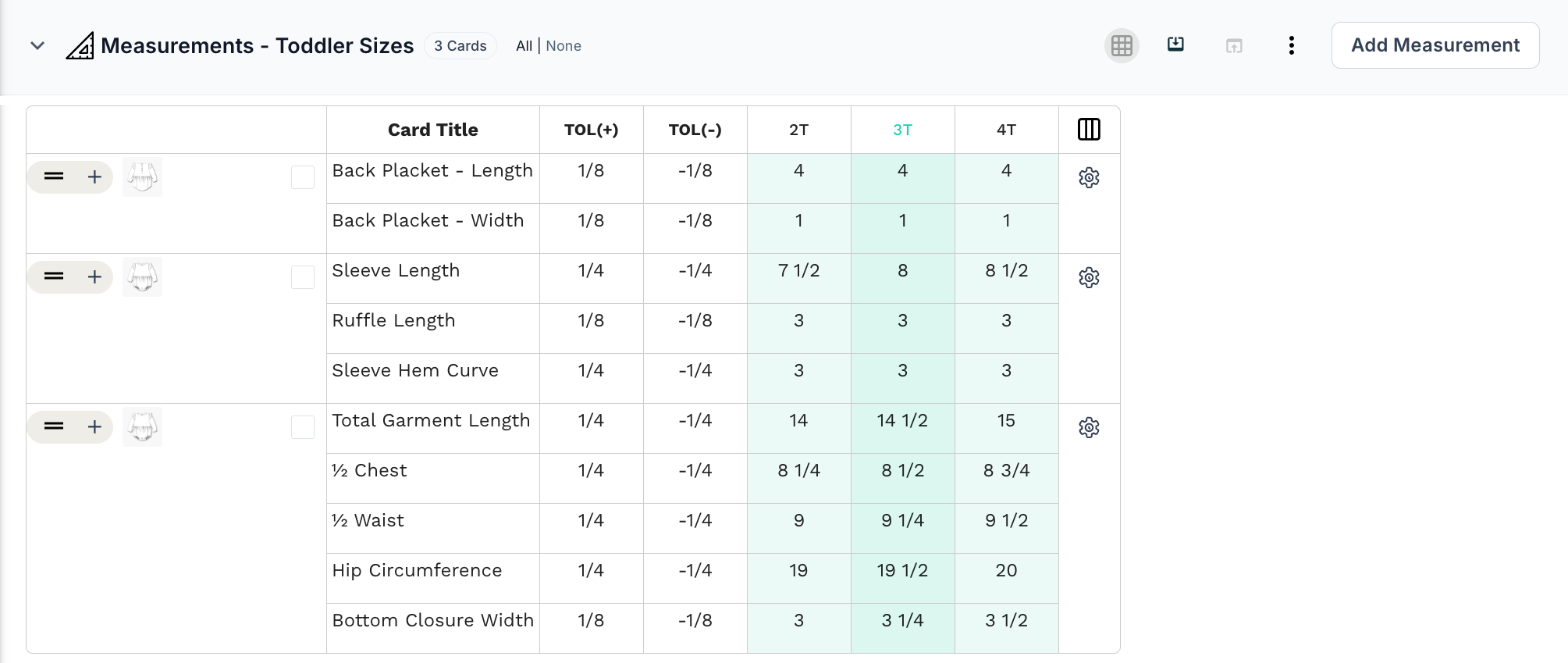Screen dimensions: 1568x663
Task: Edit the 2T value 8 1/4 for ½ Chest
Action: (799, 478)
